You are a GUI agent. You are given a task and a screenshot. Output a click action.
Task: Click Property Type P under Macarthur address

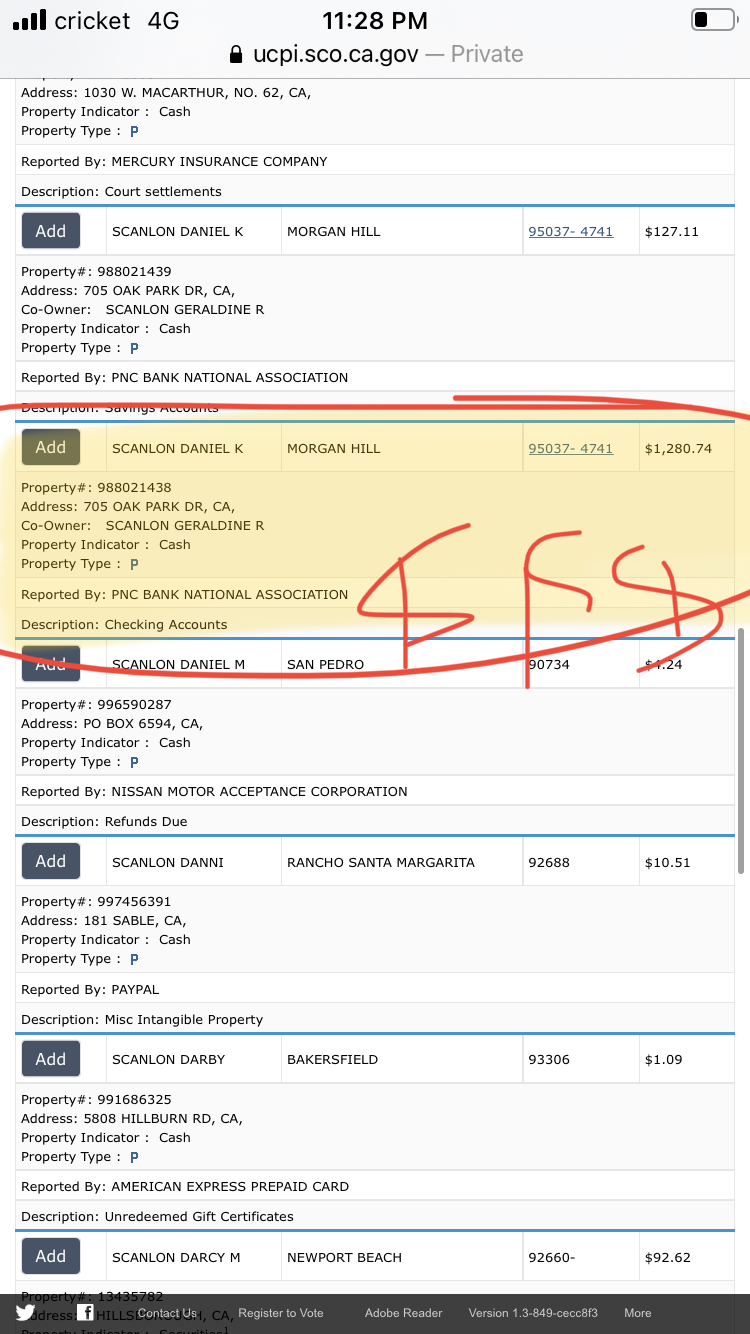click(x=134, y=131)
